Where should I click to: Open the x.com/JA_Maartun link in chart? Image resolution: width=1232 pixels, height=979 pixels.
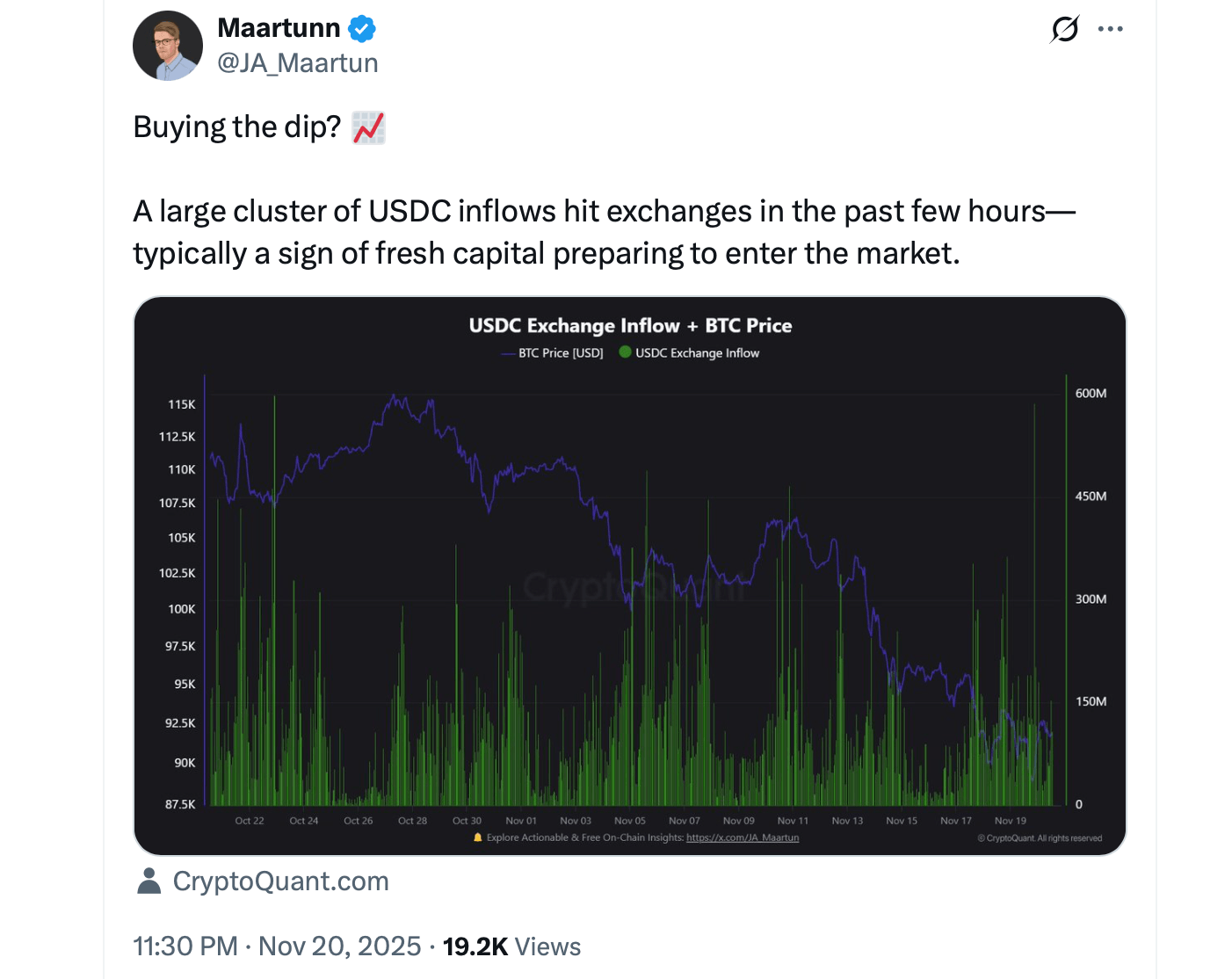[x=743, y=838]
